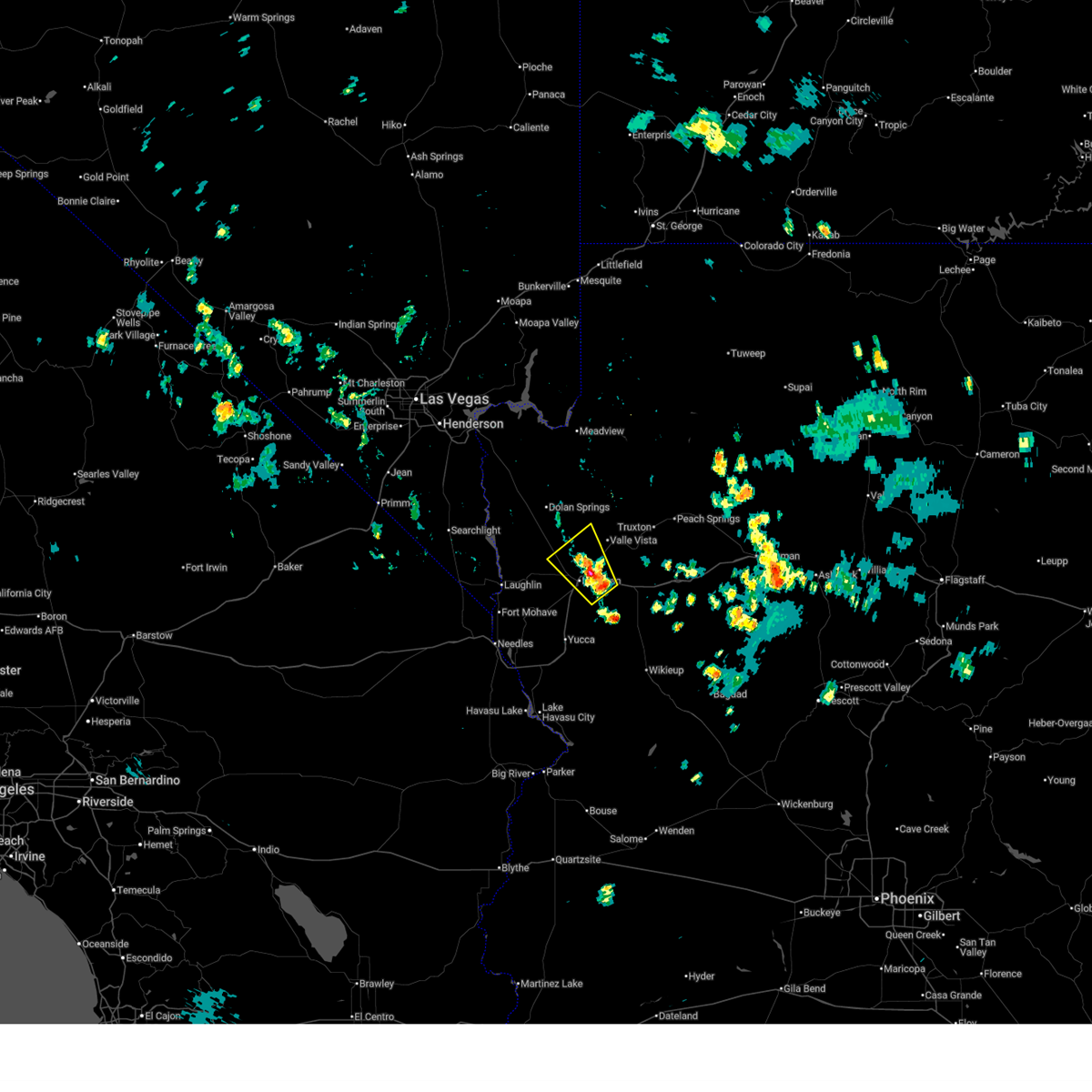Click the Littlefield label
Viewport: 1092px width, 1092px height.
[x=622, y=265]
